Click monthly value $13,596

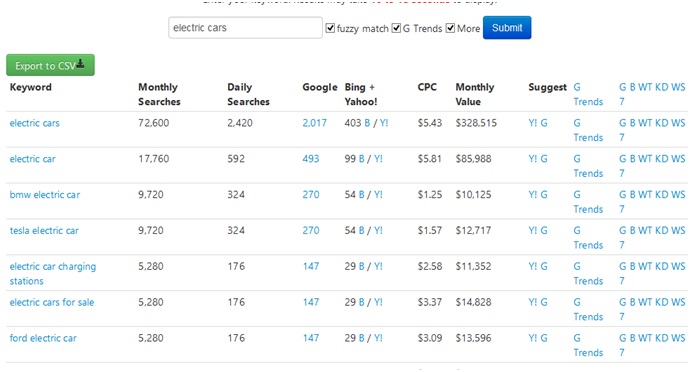click(x=473, y=338)
